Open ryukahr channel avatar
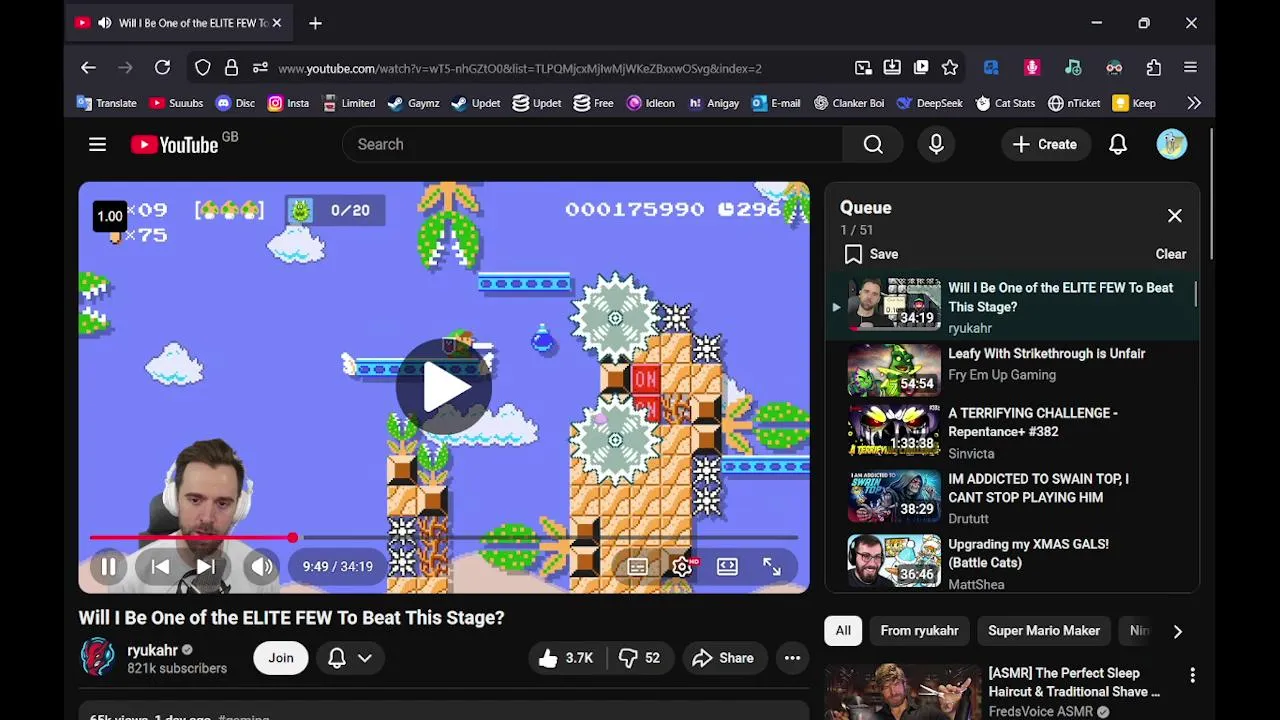Viewport: 1280px width, 720px height. (98, 658)
